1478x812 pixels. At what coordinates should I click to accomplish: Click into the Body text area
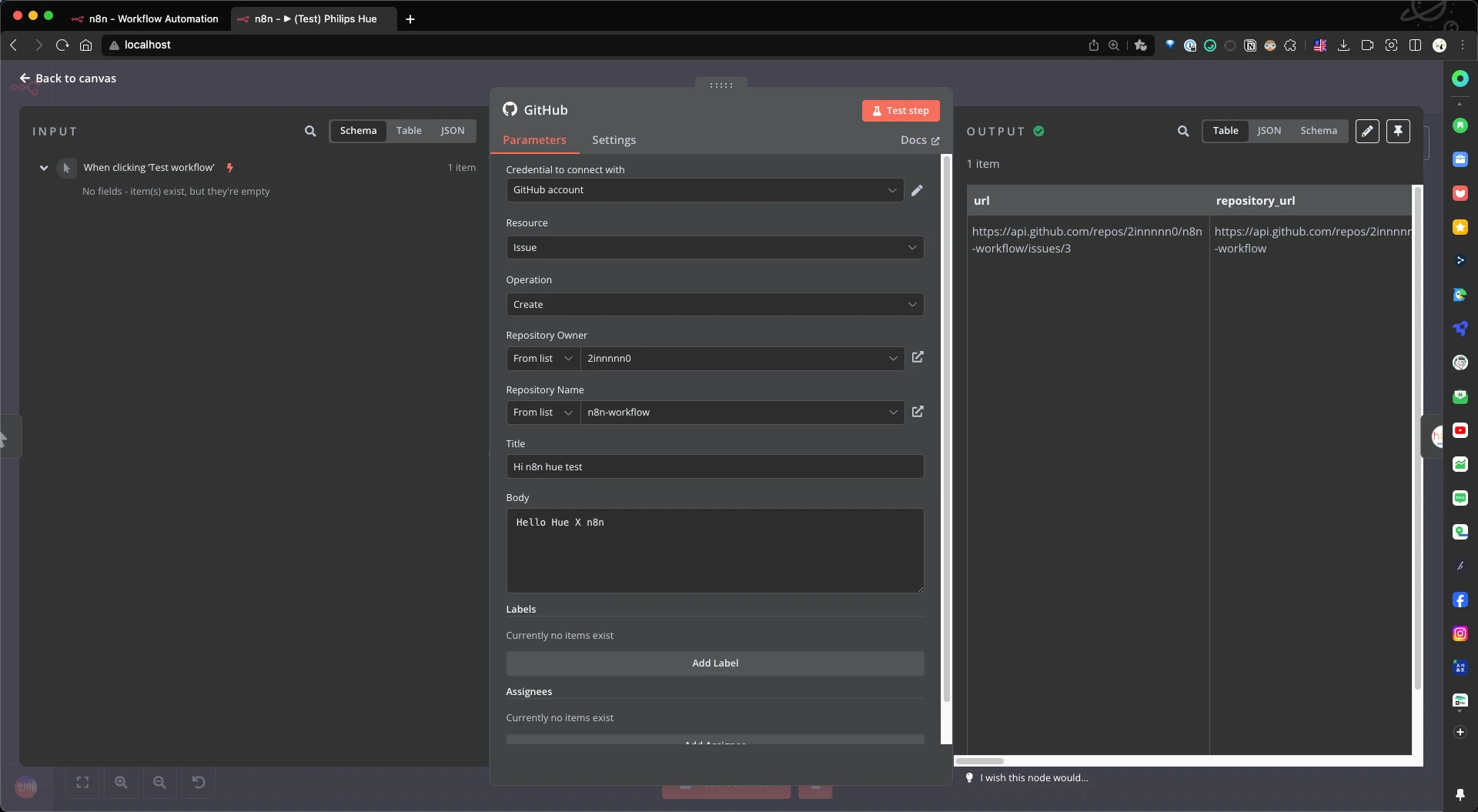pos(715,550)
